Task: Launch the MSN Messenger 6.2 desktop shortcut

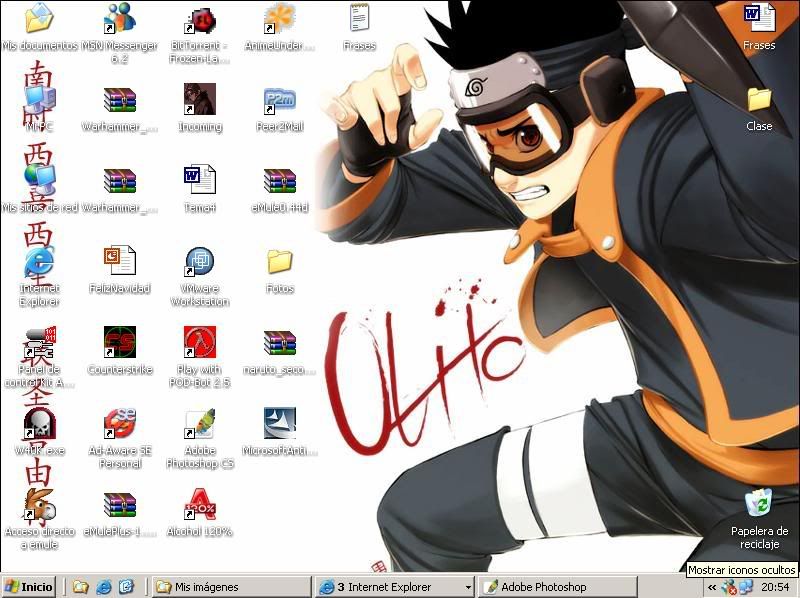Action: click(x=119, y=18)
